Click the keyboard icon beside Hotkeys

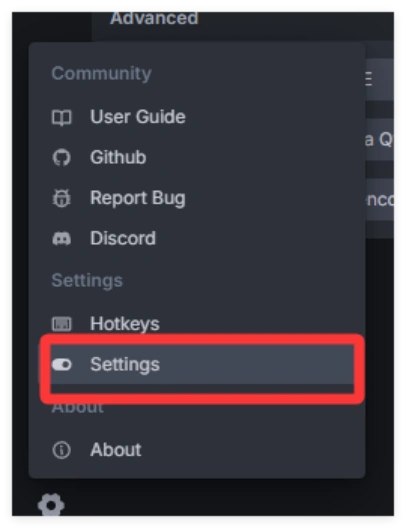pyautogui.click(x=62, y=324)
